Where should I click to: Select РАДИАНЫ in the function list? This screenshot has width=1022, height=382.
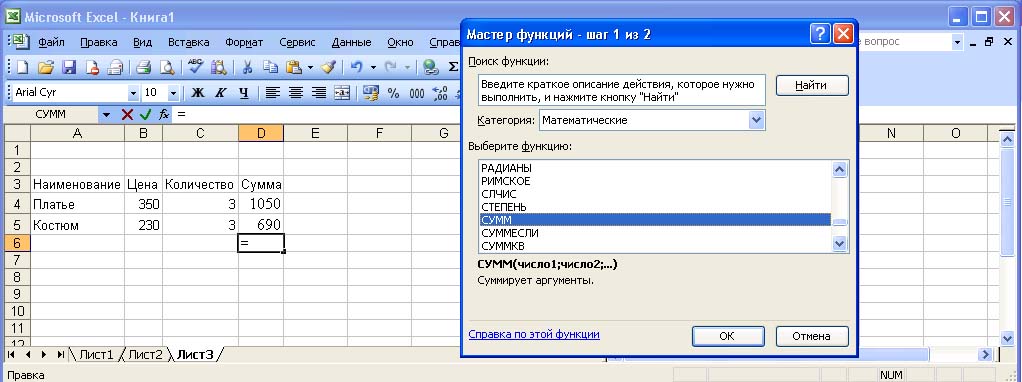(654, 168)
